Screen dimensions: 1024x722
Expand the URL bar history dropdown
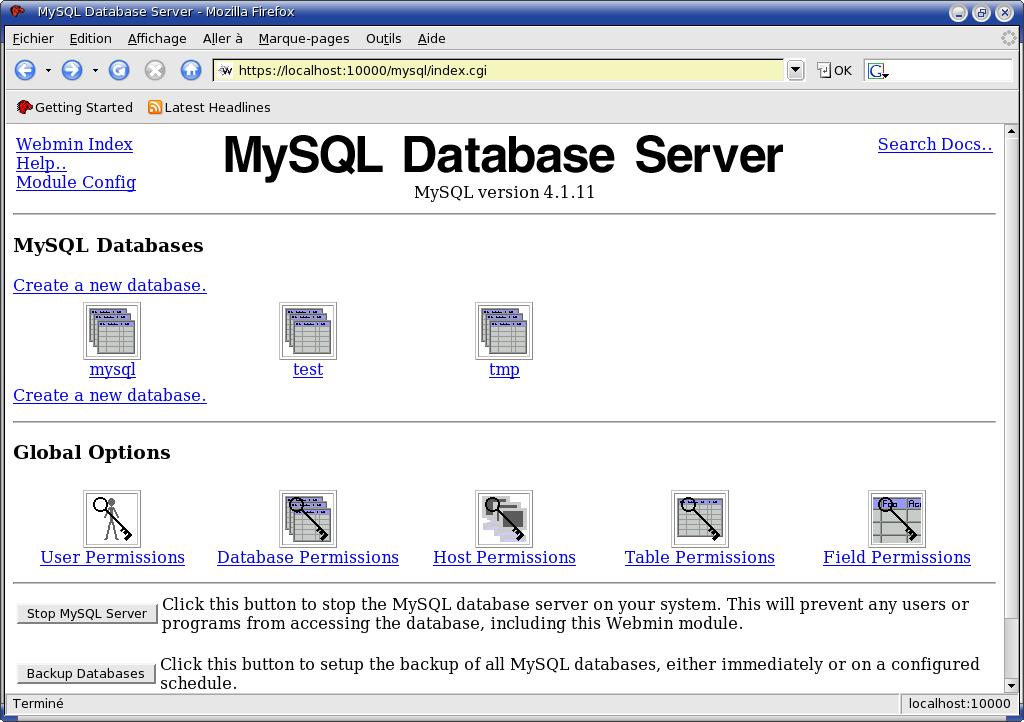795,70
